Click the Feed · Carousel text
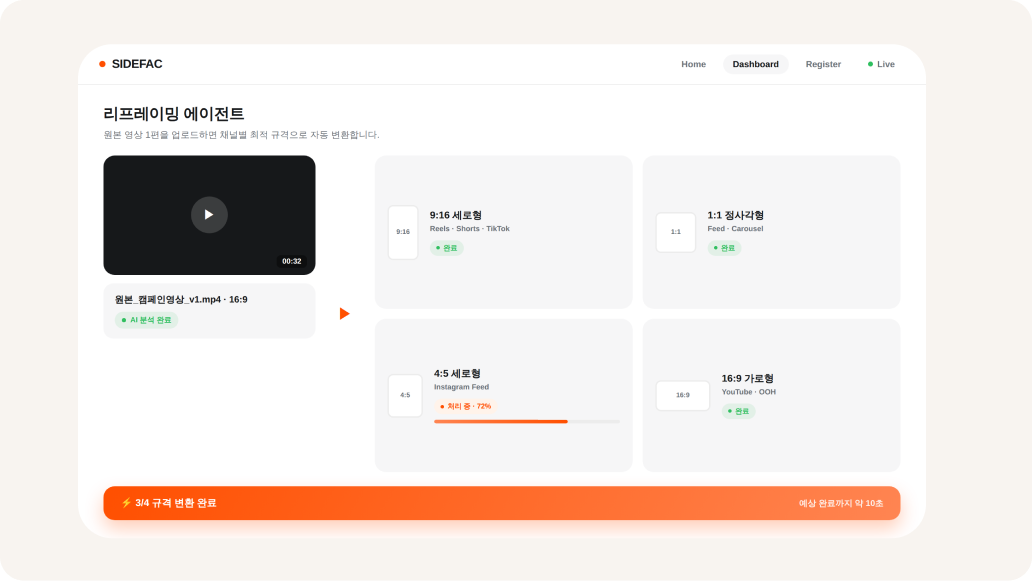Screen dimensions: 1032x581 [x=735, y=229]
